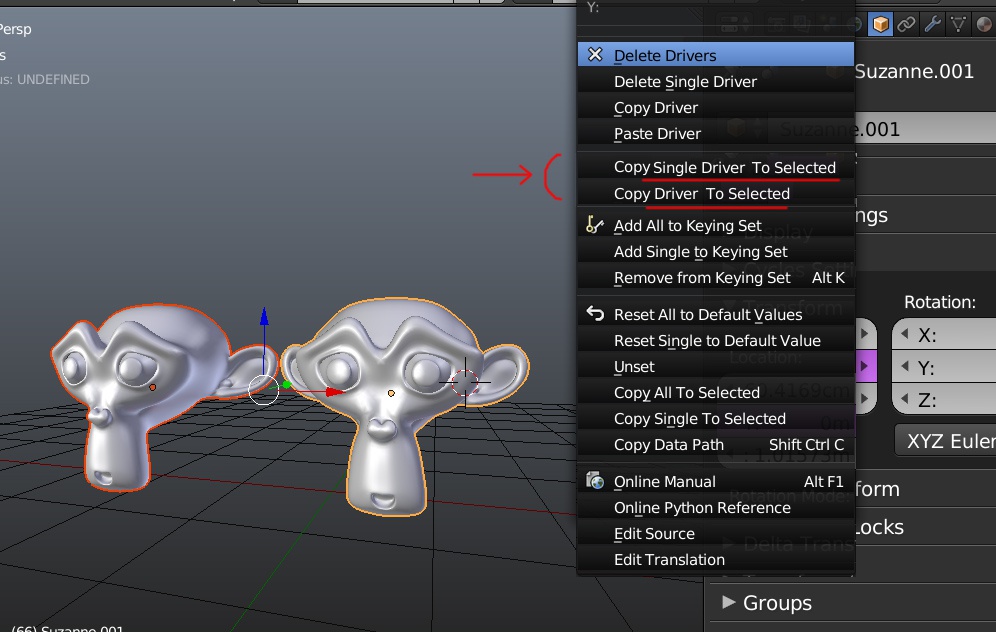The image size is (996, 632).
Task: Choose Edit Source
Action: 716,534
